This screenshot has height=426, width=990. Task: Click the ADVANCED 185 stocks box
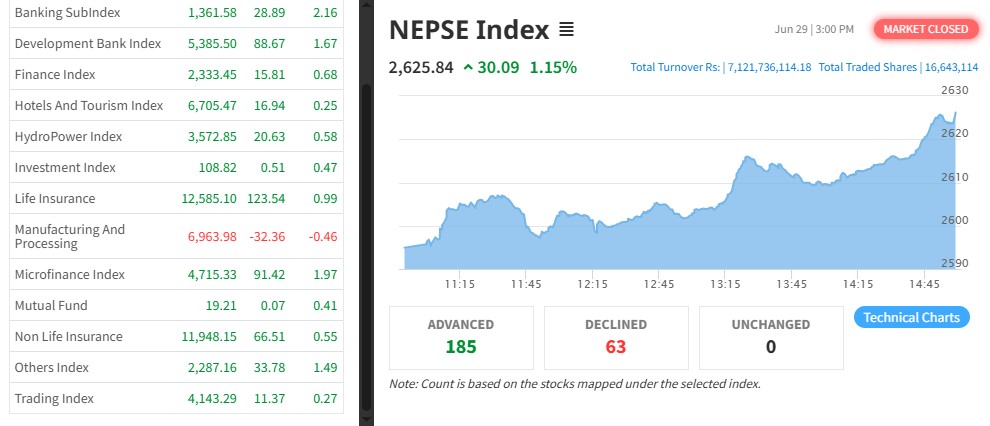coord(460,337)
